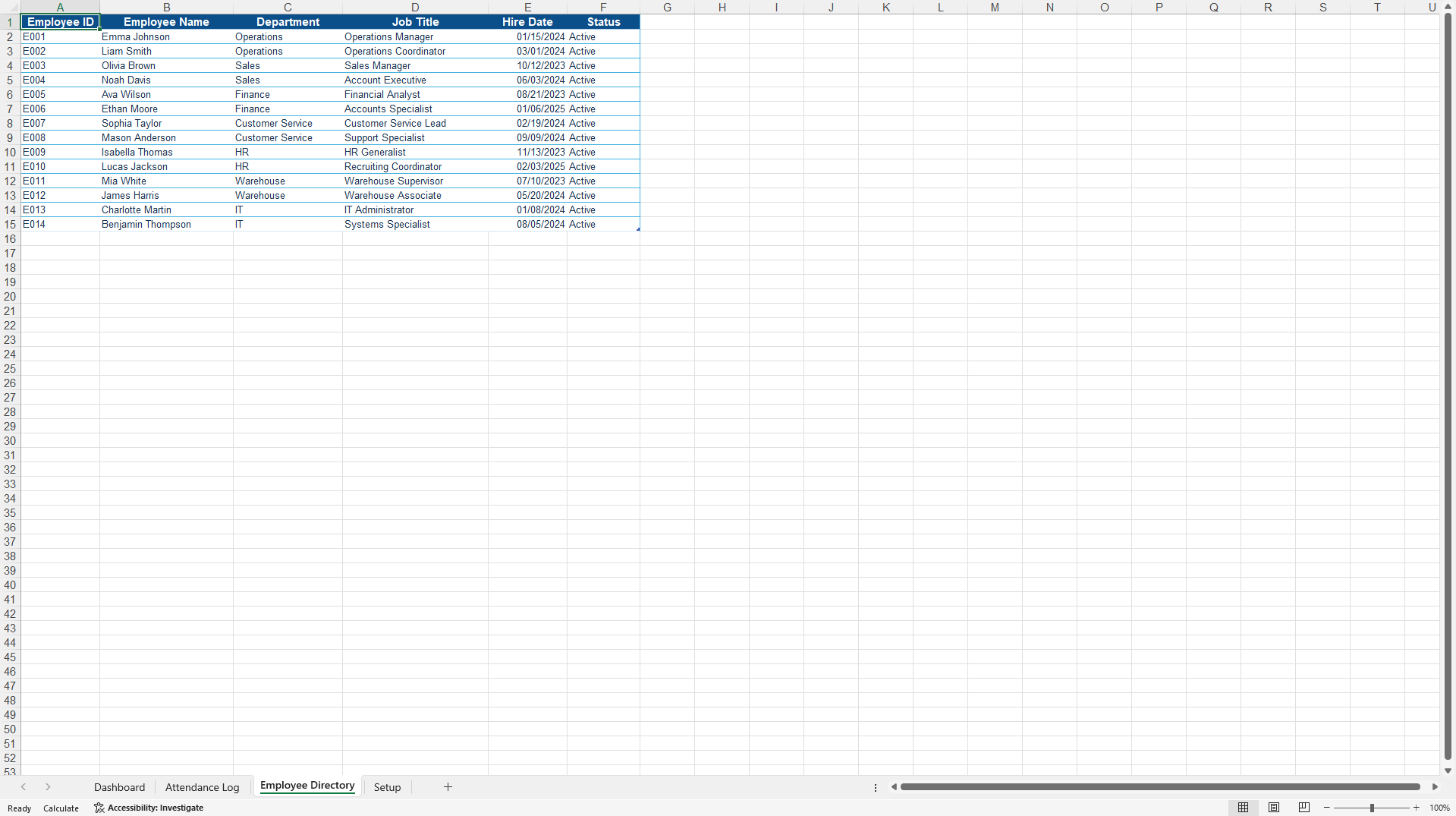1456x816 pixels.
Task: Add a new sheet with the plus icon
Action: [x=448, y=787]
